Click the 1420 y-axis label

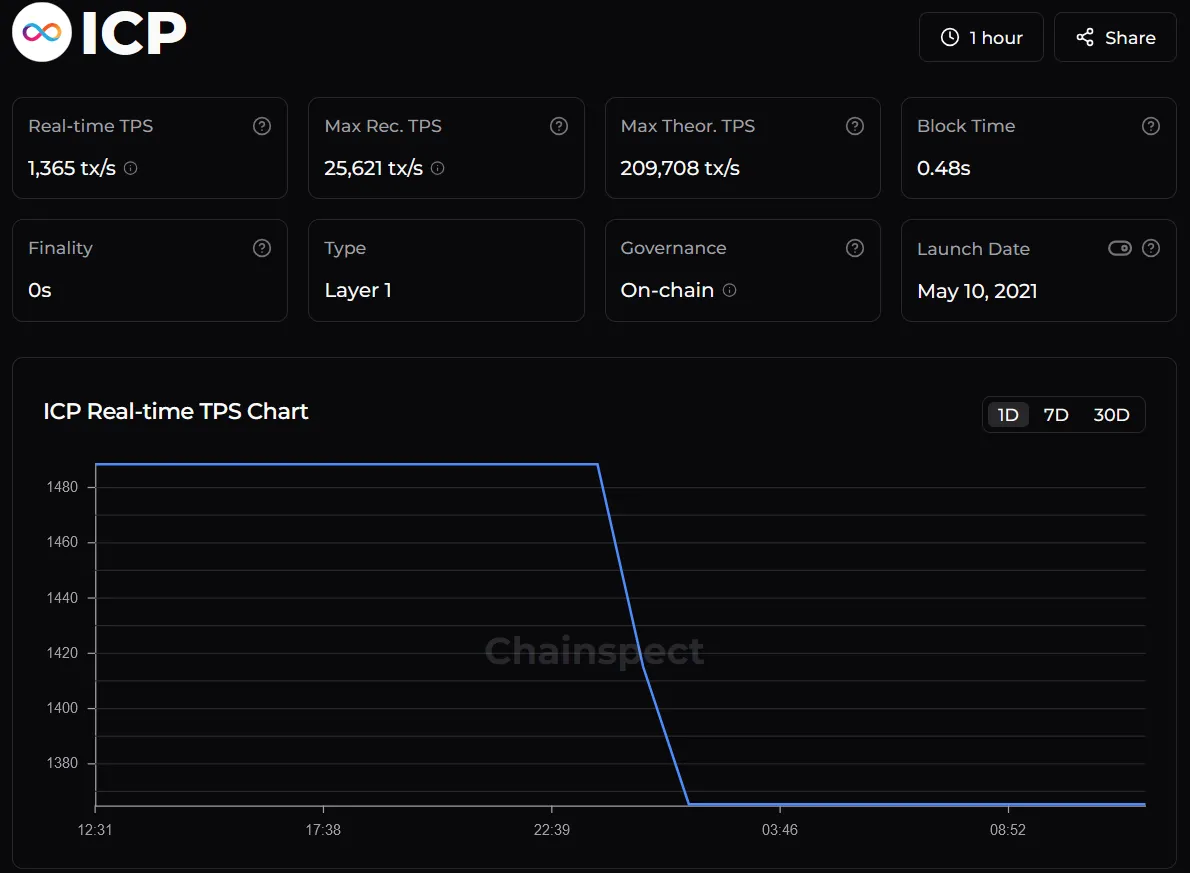point(62,653)
